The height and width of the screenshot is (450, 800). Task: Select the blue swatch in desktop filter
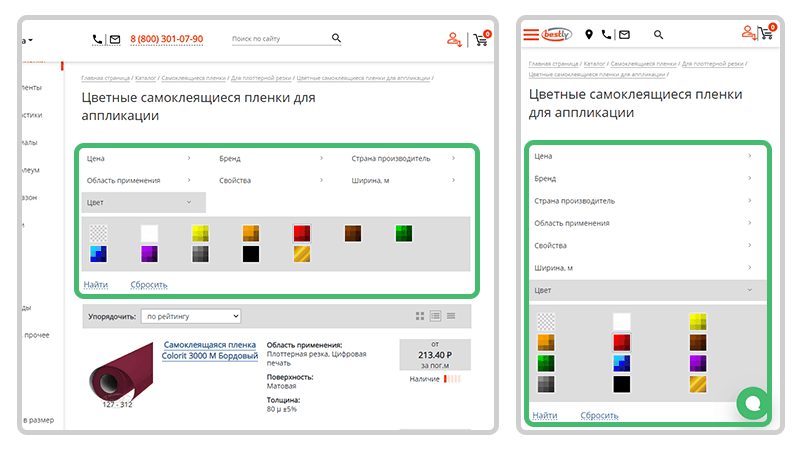click(98, 254)
